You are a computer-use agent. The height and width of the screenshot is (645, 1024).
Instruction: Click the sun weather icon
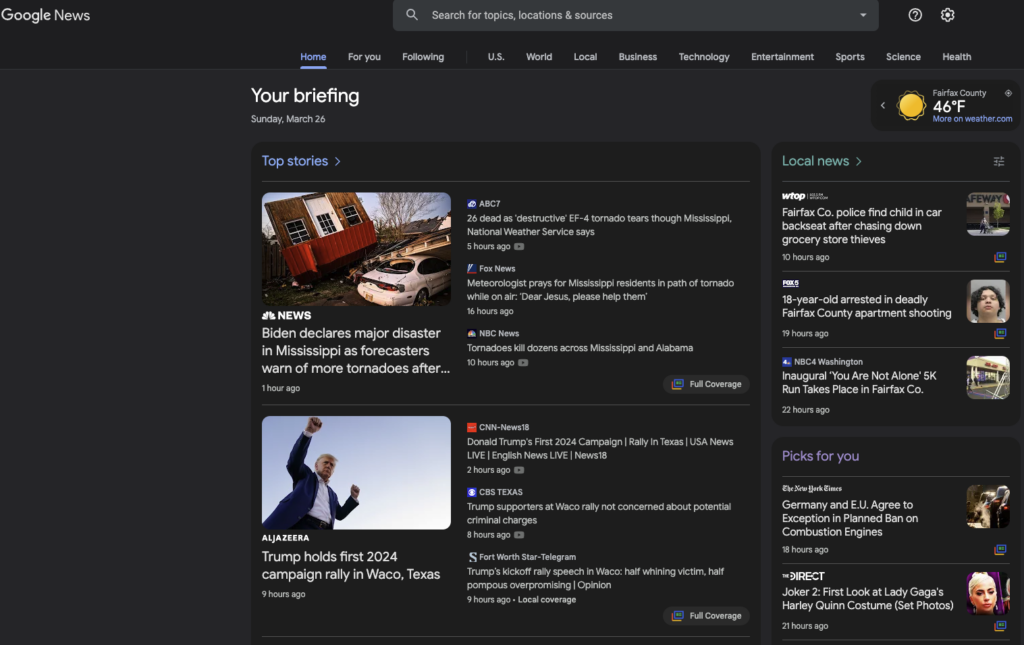pos(911,106)
